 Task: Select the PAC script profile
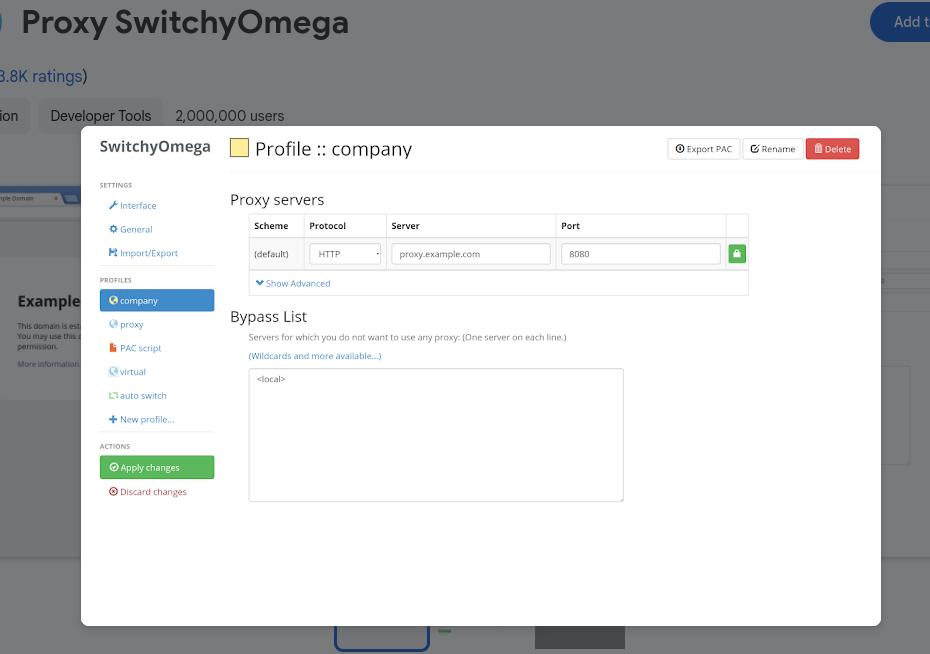point(135,348)
